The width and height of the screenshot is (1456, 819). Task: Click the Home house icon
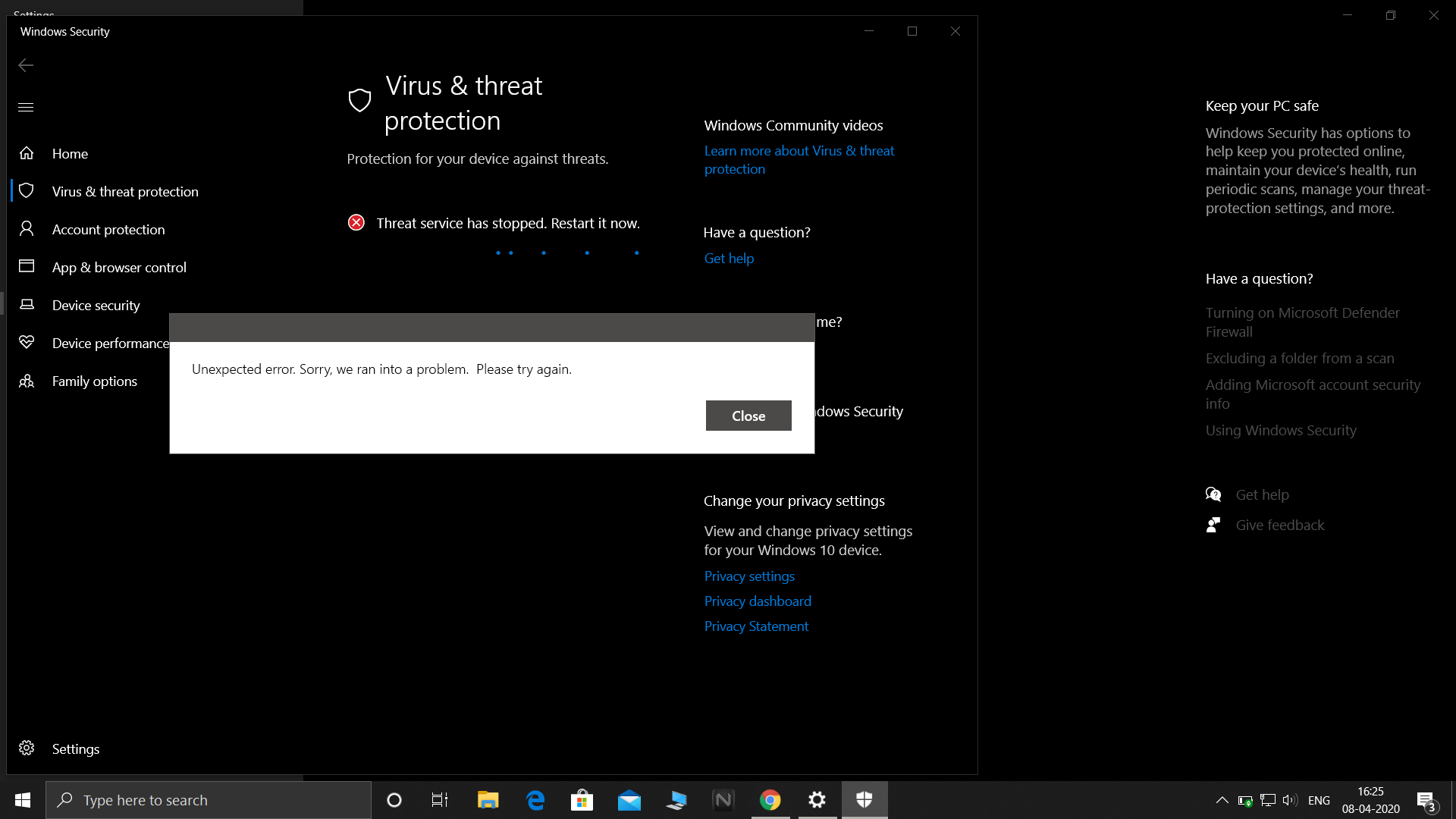click(27, 153)
